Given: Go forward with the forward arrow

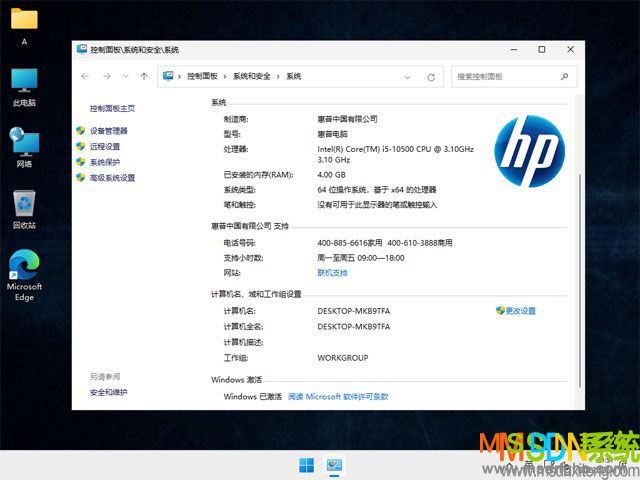Looking at the screenshot, I should tap(107, 76).
